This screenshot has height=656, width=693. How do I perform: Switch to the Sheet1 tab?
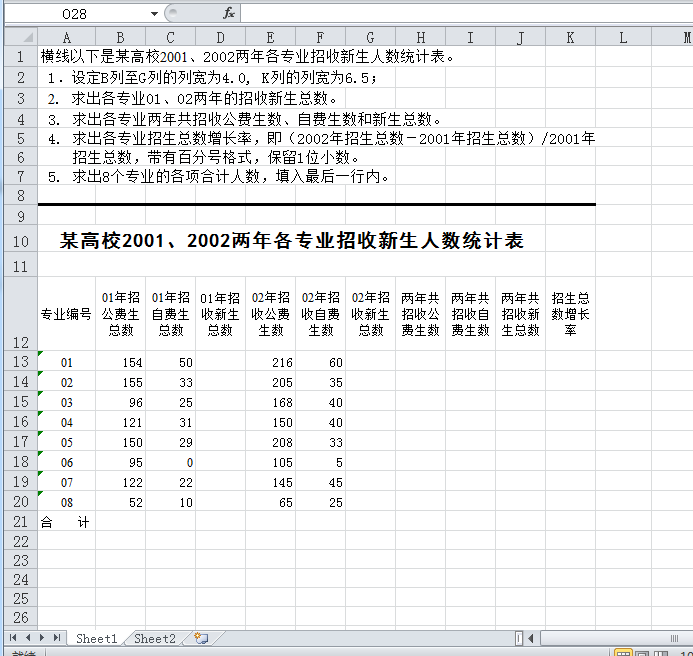[96, 638]
